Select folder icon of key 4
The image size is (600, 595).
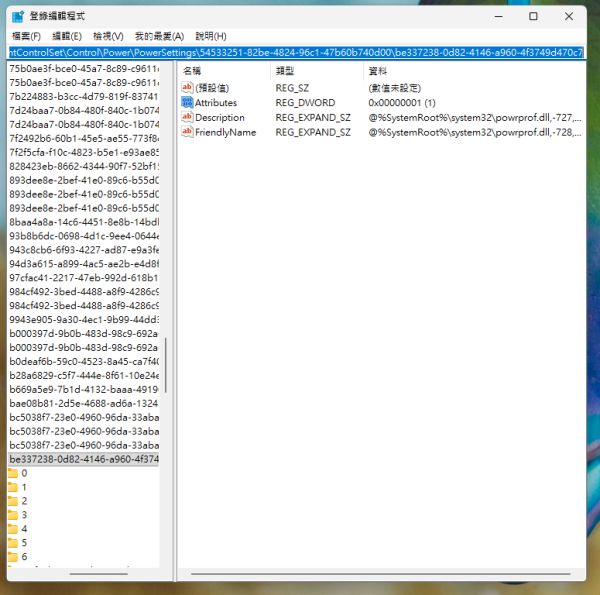click(13, 529)
